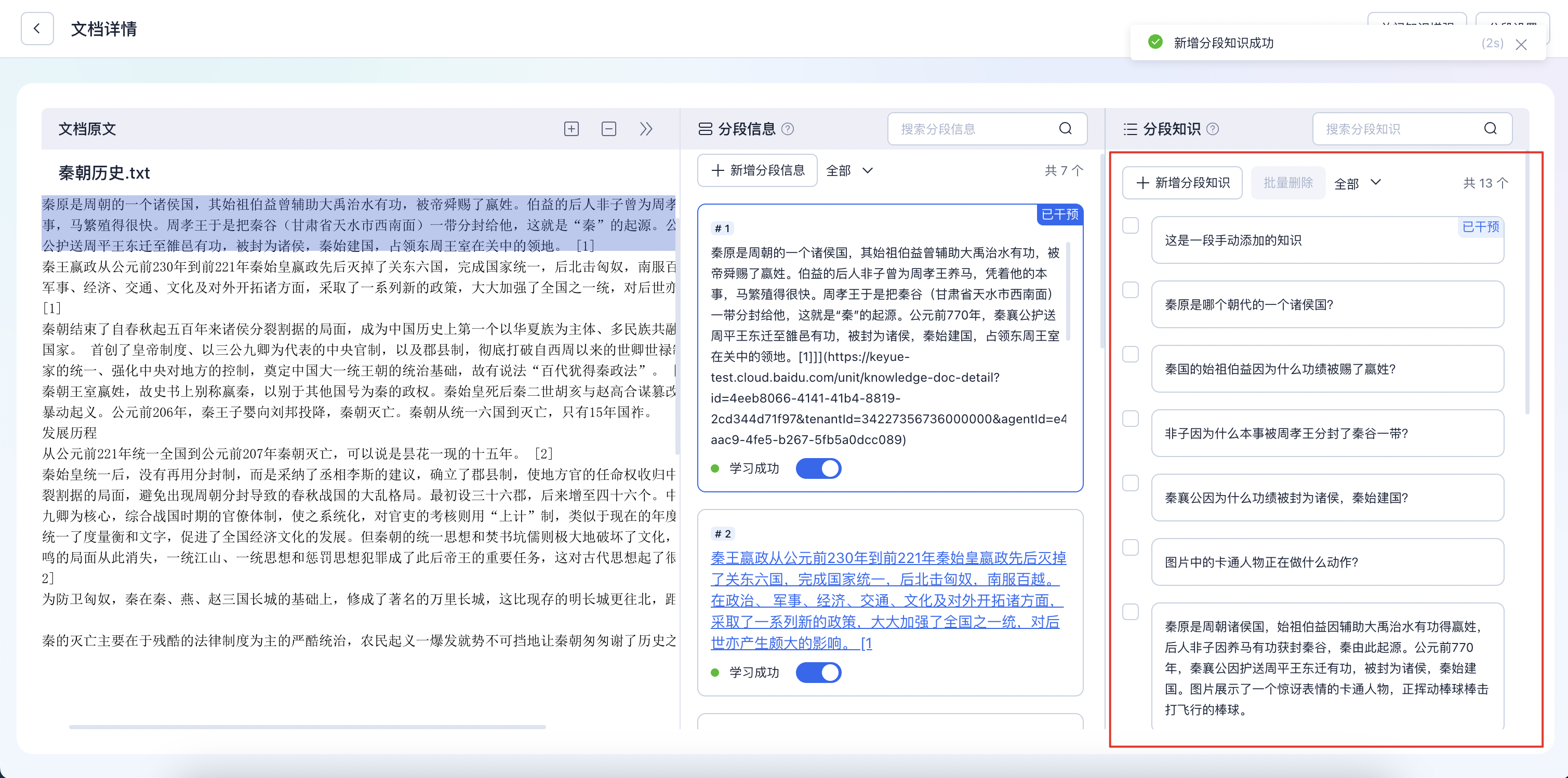Collapse the 文档原文 panel with double-arrow icon
Viewport: 1568px width, 778px height.
click(x=646, y=129)
